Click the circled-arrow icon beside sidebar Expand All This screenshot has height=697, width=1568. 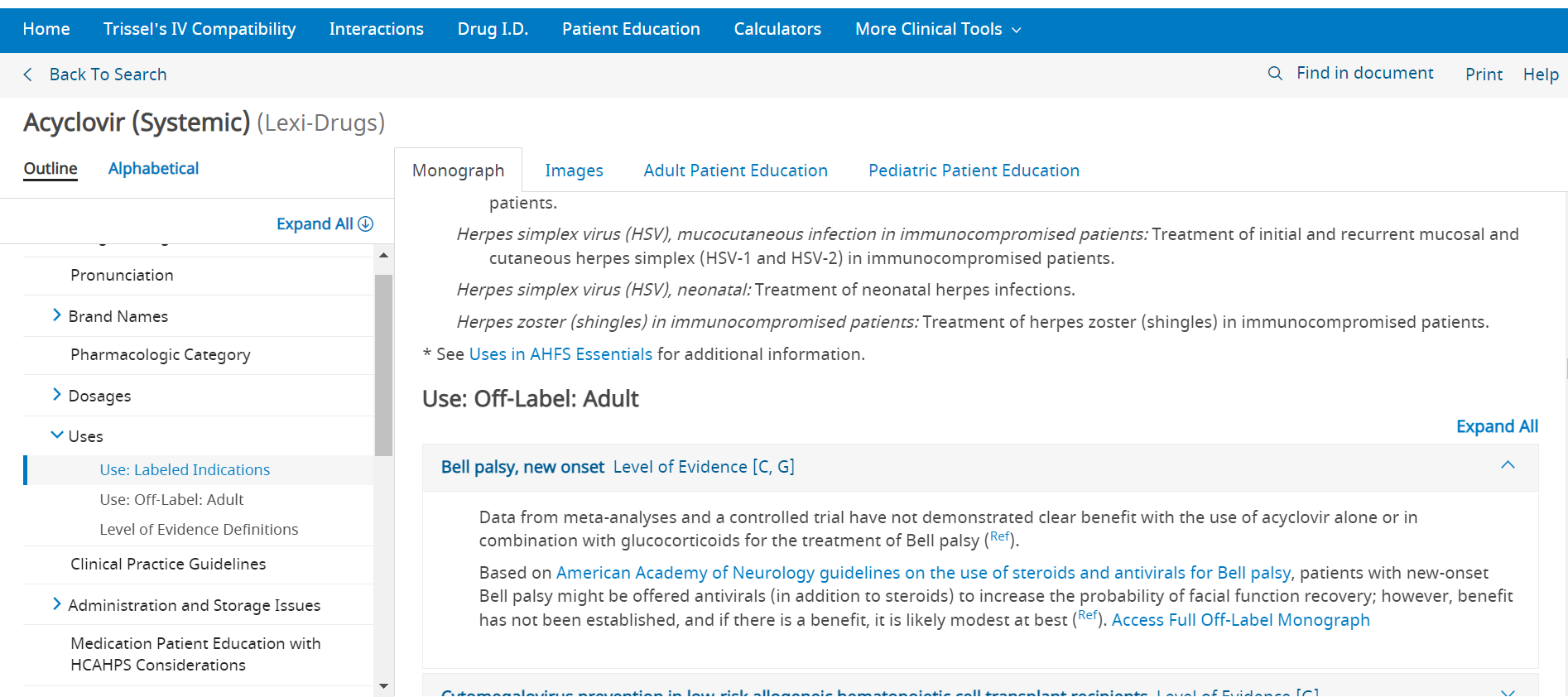[x=366, y=224]
